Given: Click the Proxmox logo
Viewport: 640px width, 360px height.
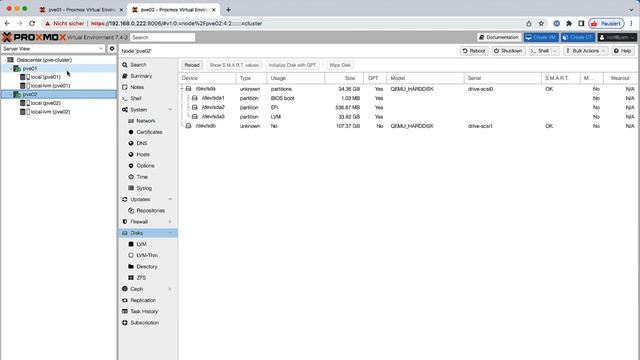Looking at the screenshot, I should pyautogui.click(x=34, y=37).
